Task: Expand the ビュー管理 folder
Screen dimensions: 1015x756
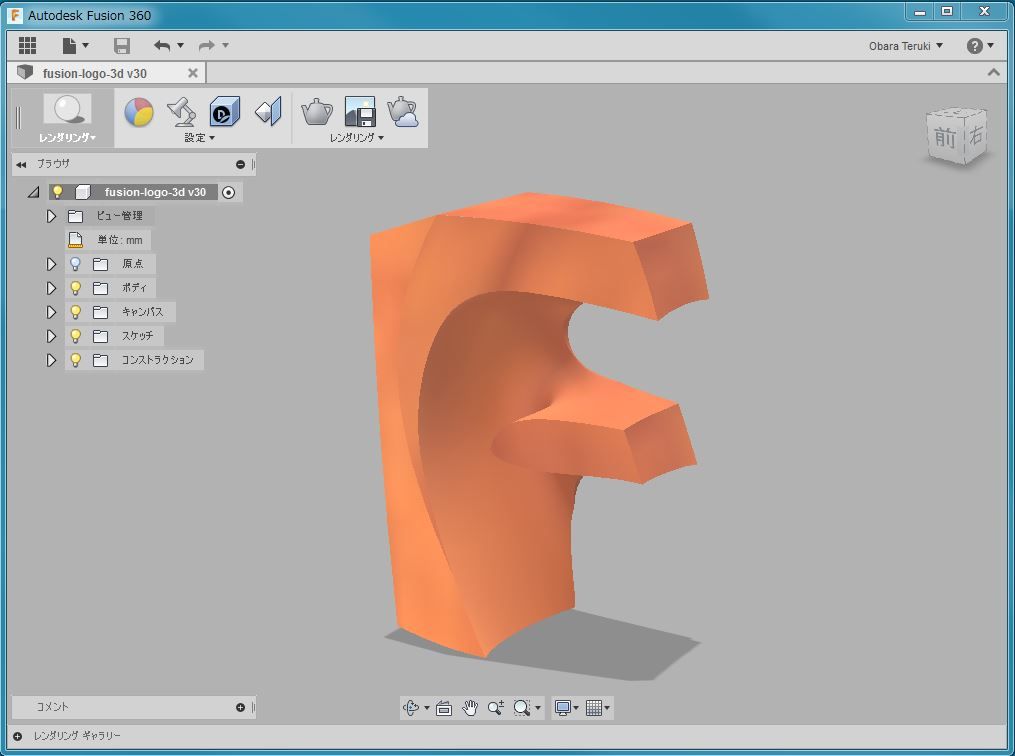Action: point(51,216)
